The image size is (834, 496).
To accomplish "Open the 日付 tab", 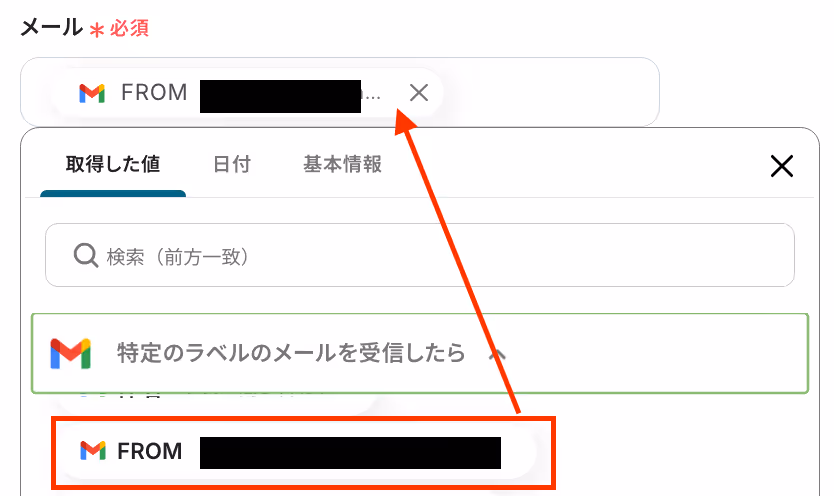I will (232, 164).
